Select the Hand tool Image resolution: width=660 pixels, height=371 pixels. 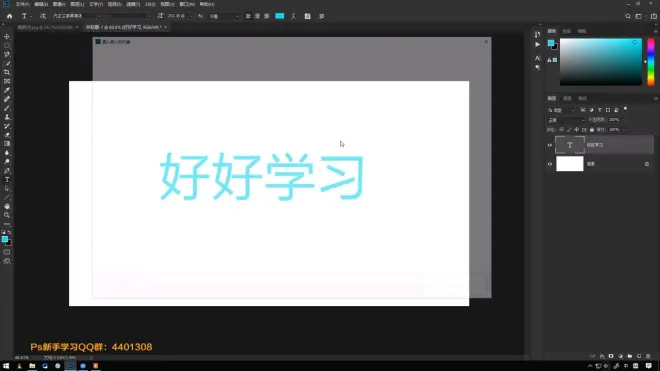[x=7, y=206]
